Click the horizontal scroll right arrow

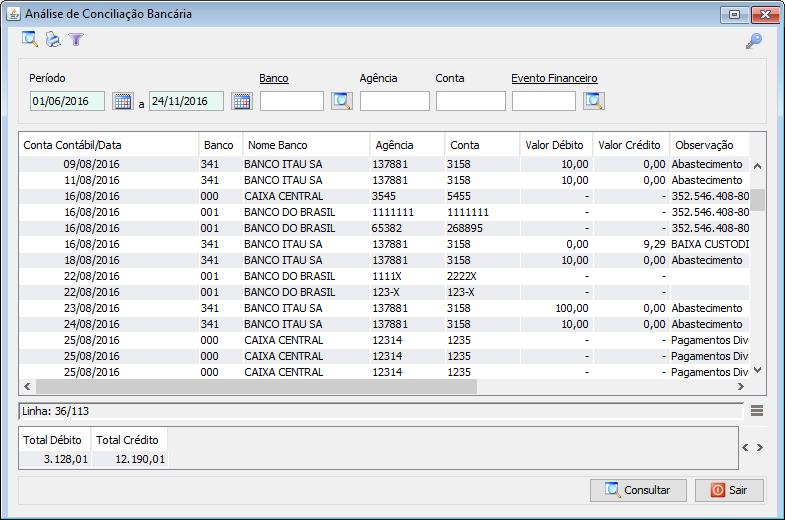pyautogui.click(x=740, y=386)
